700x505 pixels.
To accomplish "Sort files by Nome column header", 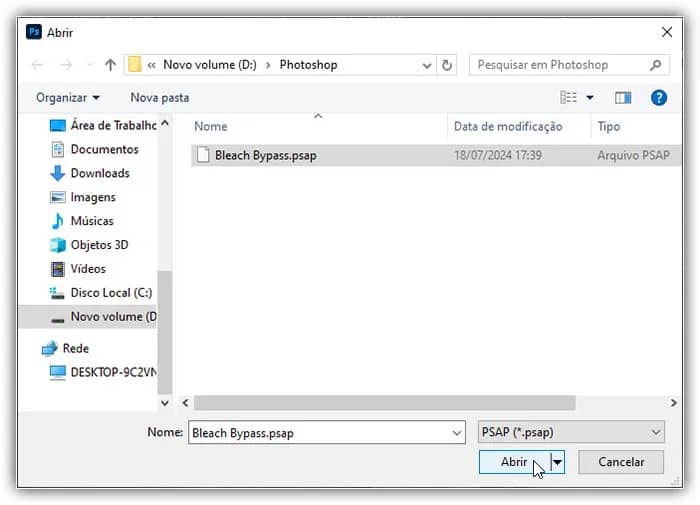I will pos(211,127).
